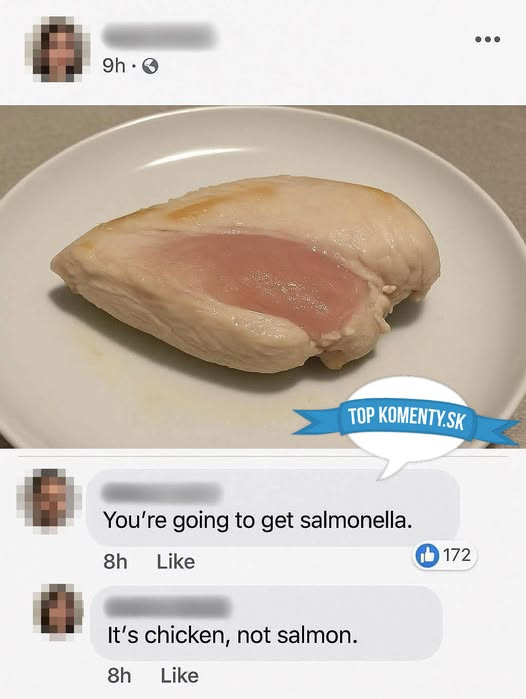This screenshot has height=699, width=526.
Task: Click the second comment's 8h timestamp
Action: (119, 676)
